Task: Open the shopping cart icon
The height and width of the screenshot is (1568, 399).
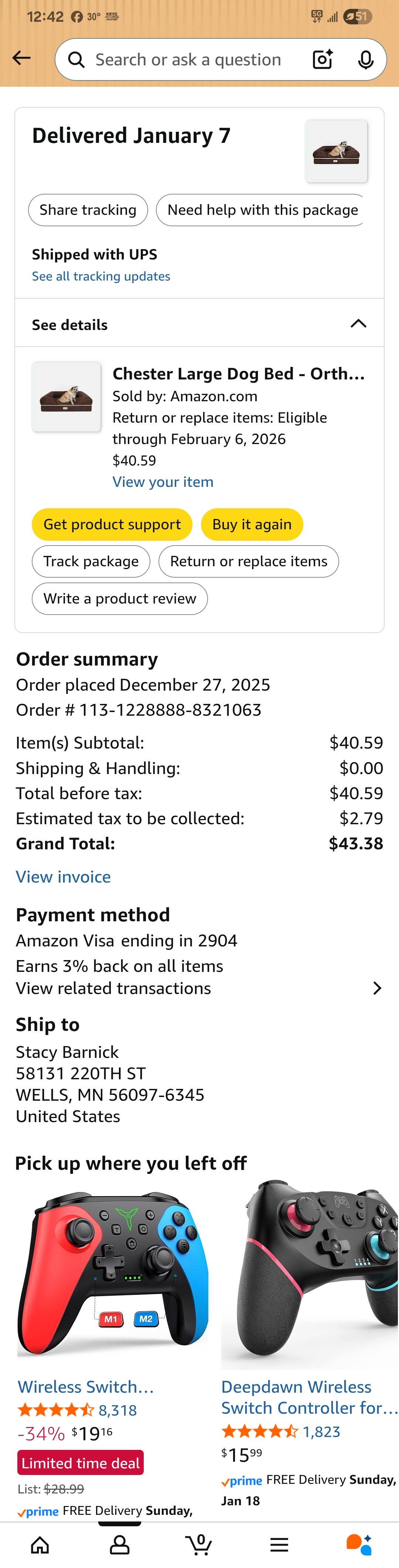Action: click(x=199, y=1544)
